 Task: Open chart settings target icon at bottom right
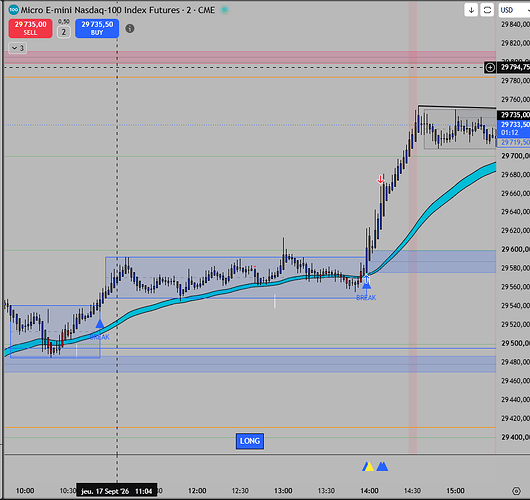(x=516, y=491)
